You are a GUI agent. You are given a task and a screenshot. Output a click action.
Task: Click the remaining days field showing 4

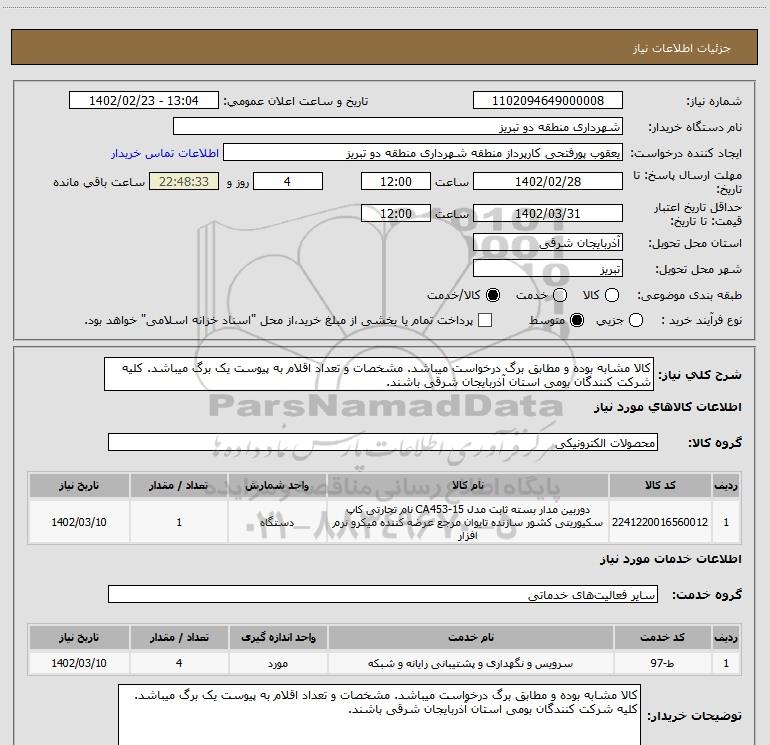[x=288, y=181]
